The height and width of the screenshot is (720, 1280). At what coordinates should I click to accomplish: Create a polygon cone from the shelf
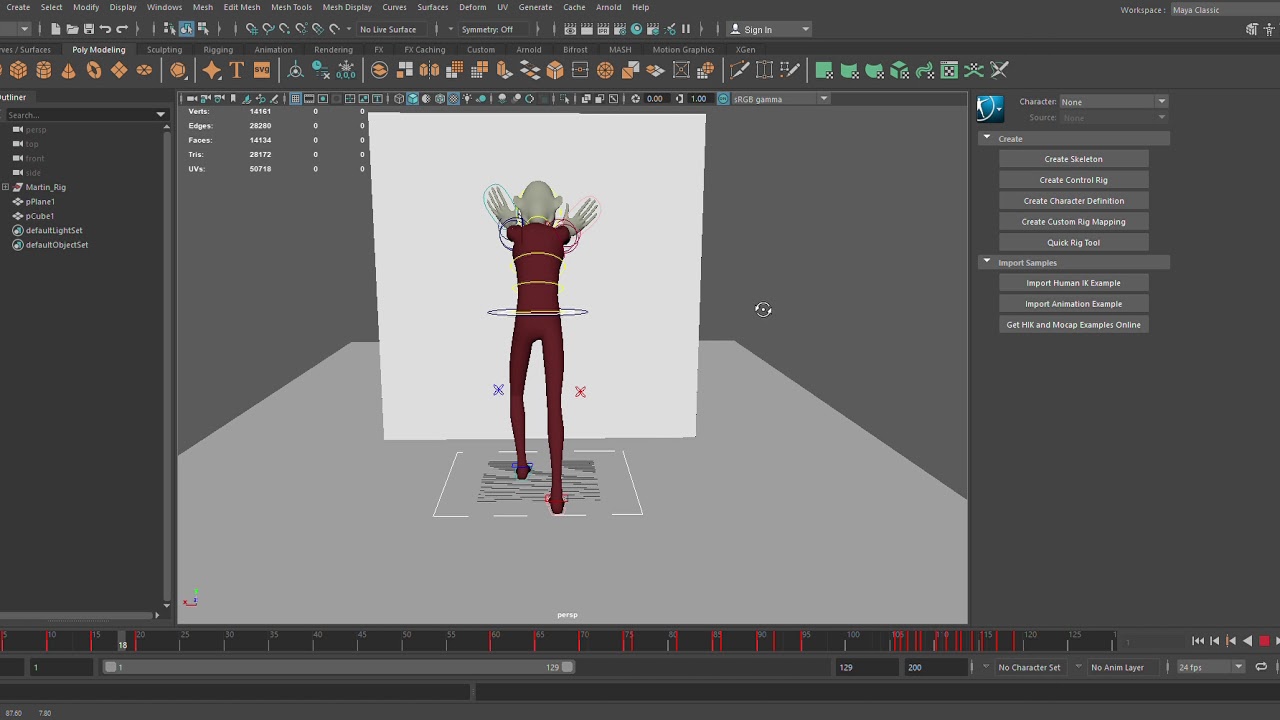coord(69,70)
